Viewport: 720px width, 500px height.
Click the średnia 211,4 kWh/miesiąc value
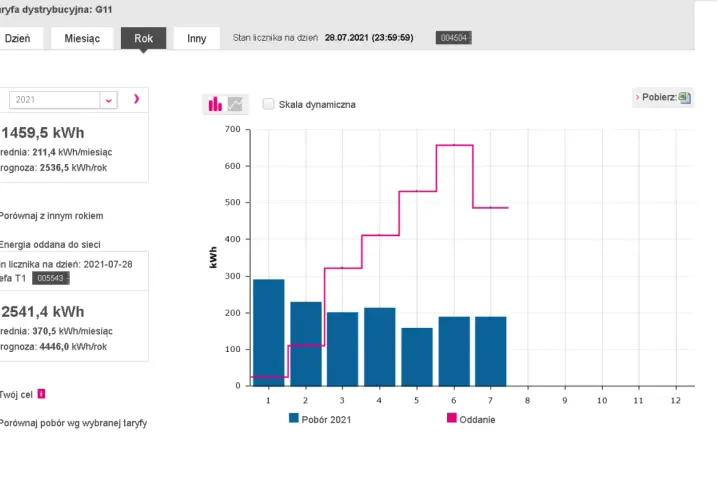point(72,152)
